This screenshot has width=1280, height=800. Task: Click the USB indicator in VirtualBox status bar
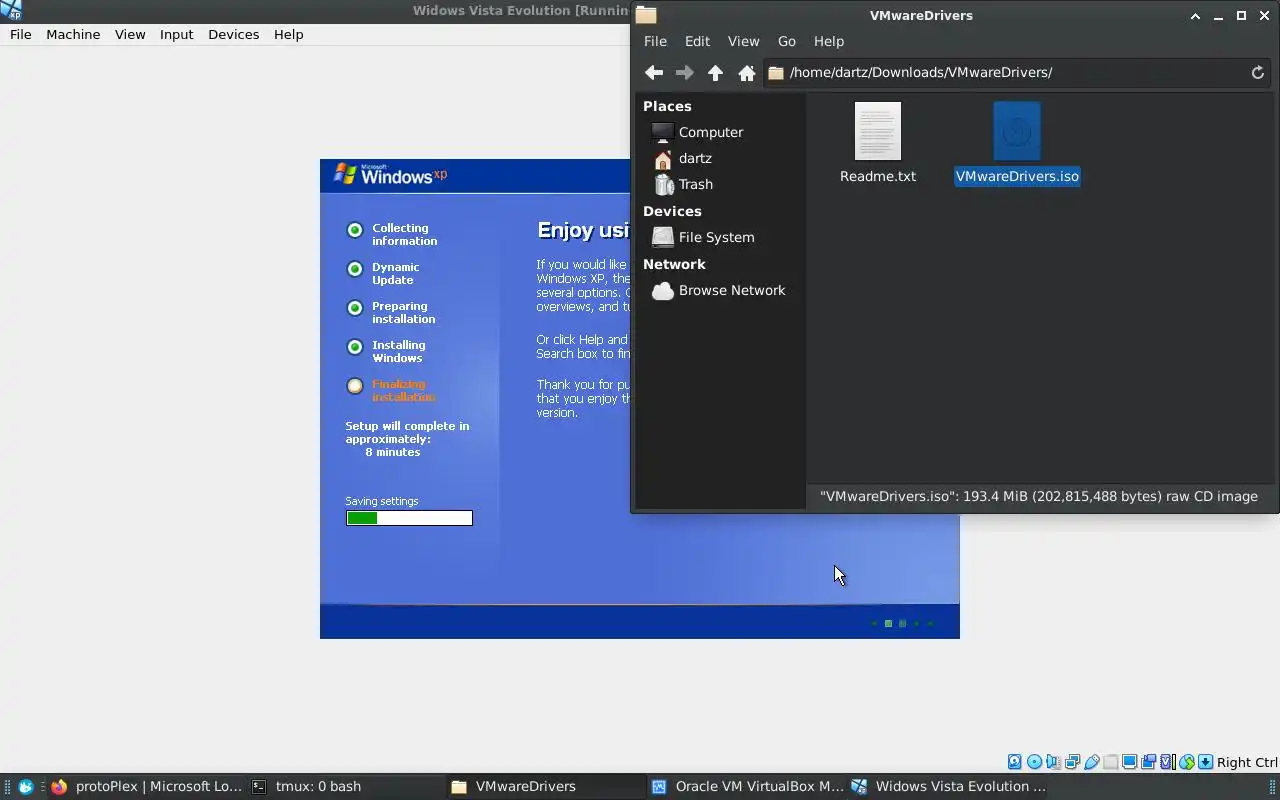[1091, 762]
